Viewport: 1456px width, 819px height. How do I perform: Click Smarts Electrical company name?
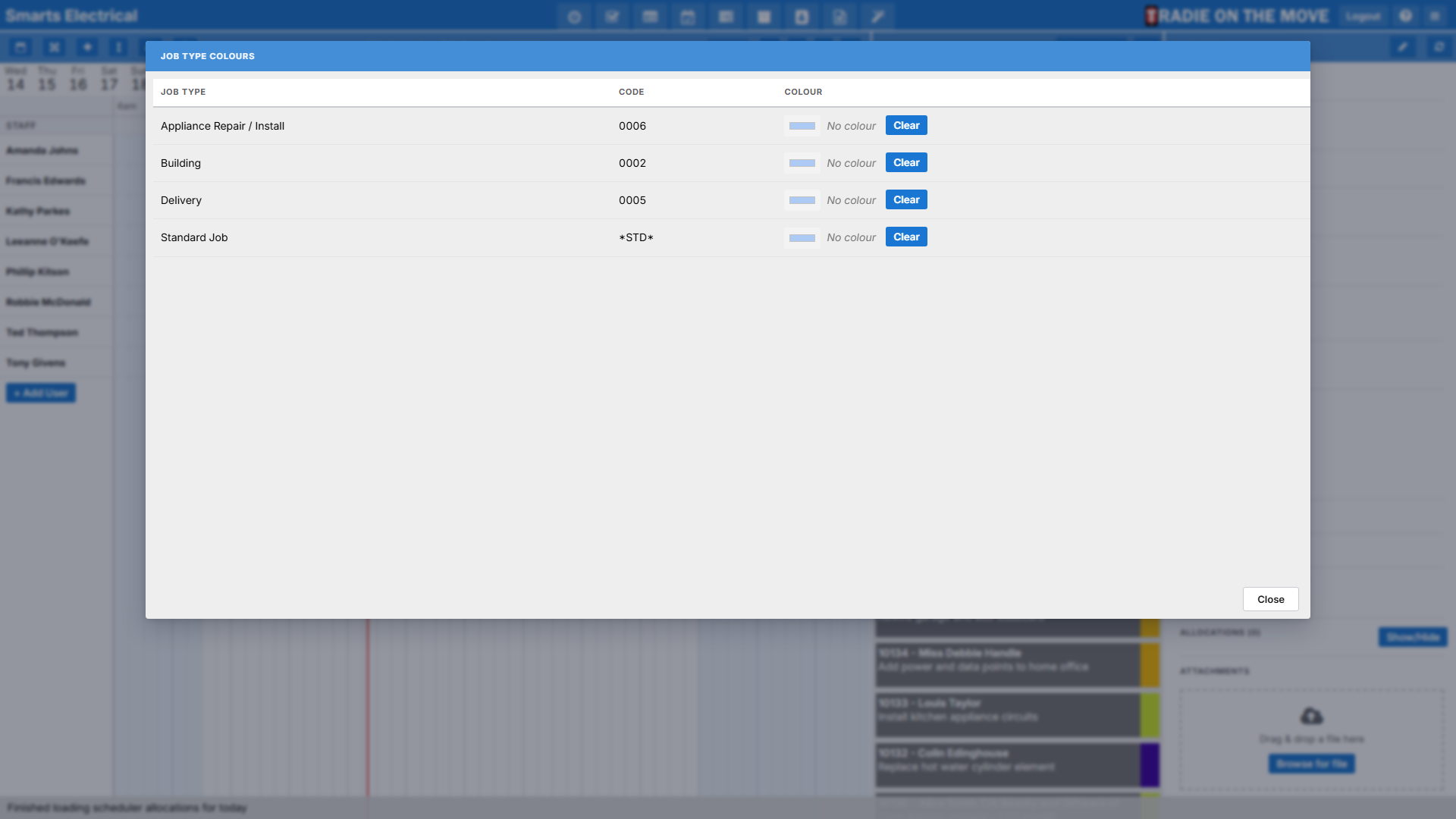tap(71, 16)
